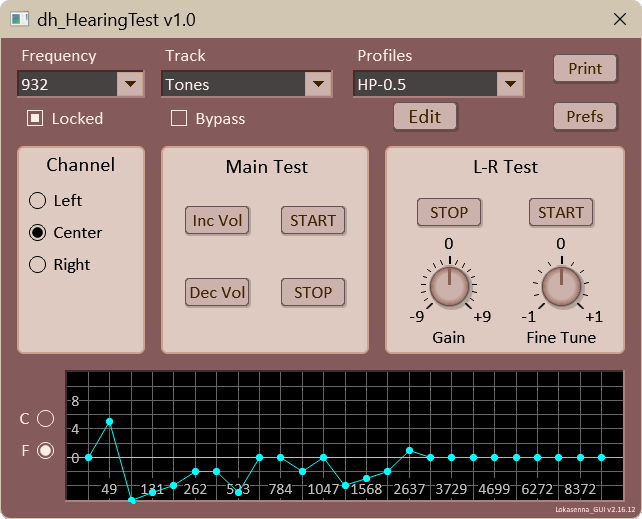
Task: Click STOP in the L-R Test panel
Action: [x=449, y=212]
